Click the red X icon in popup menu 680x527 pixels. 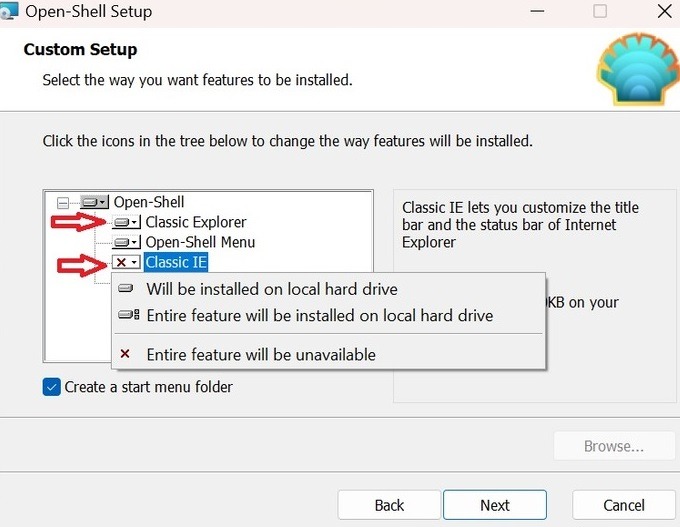[x=125, y=354]
